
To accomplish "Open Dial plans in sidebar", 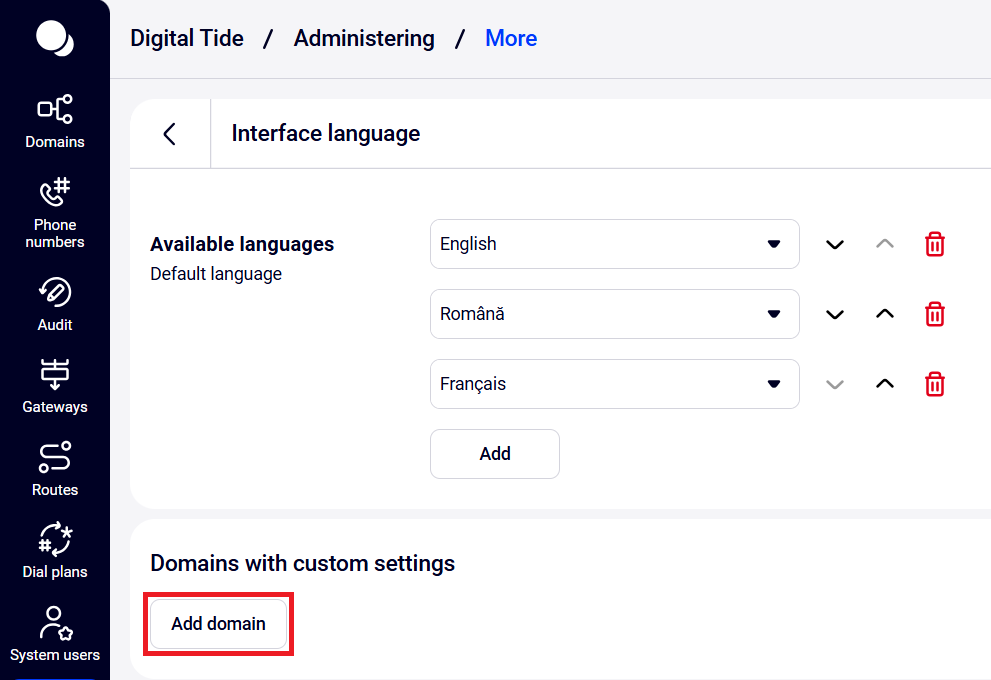I will click(55, 551).
